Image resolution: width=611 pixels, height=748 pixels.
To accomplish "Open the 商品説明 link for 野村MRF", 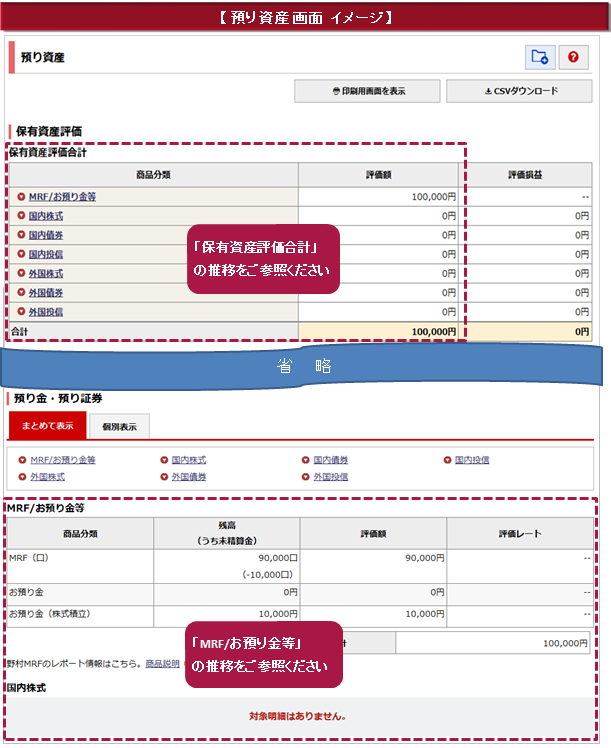I will (163, 664).
